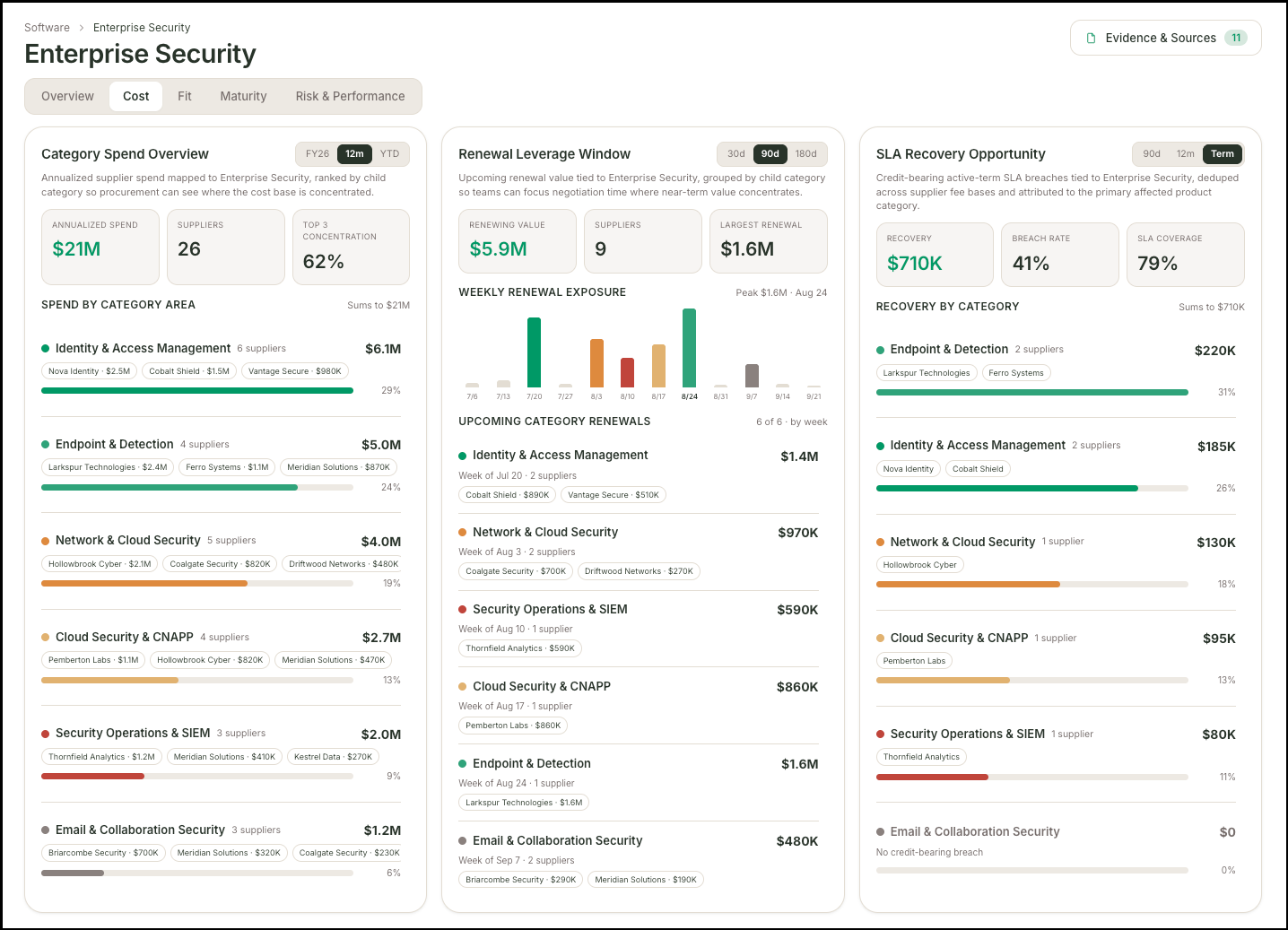The width and height of the screenshot is (1288, 930).
Task: Open Network & Cloud Security $4.0M spend row
Action: [222, 563]
